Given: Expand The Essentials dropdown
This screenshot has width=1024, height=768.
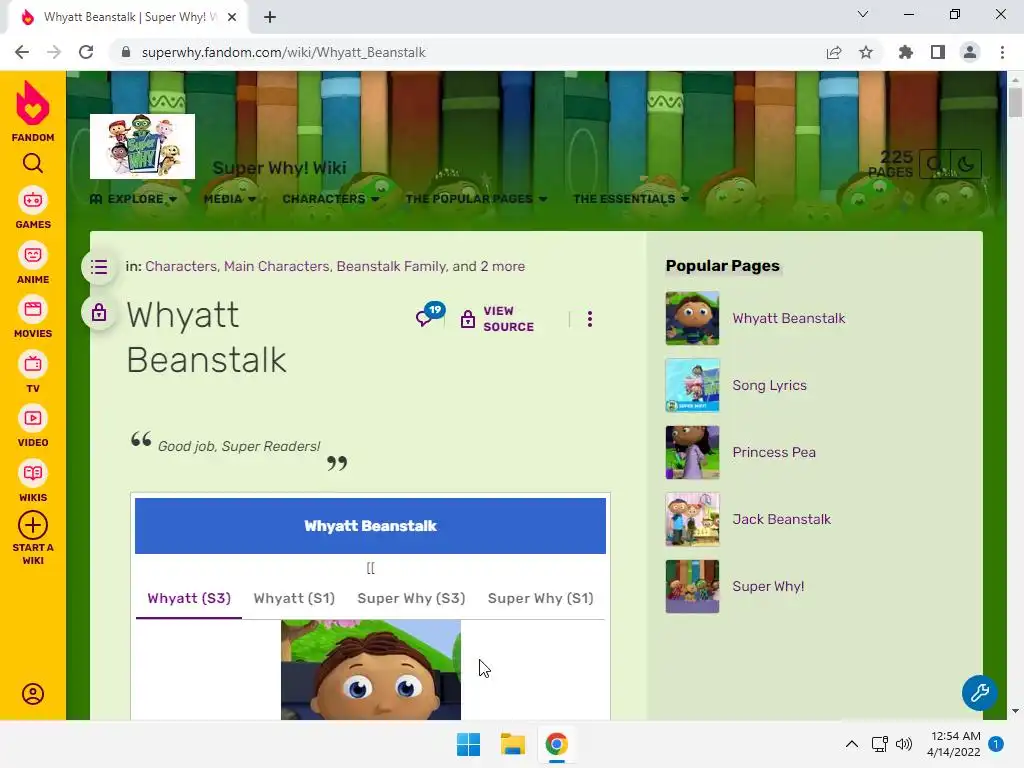Looking at the screenshot, I should click(x=631, y=199).
